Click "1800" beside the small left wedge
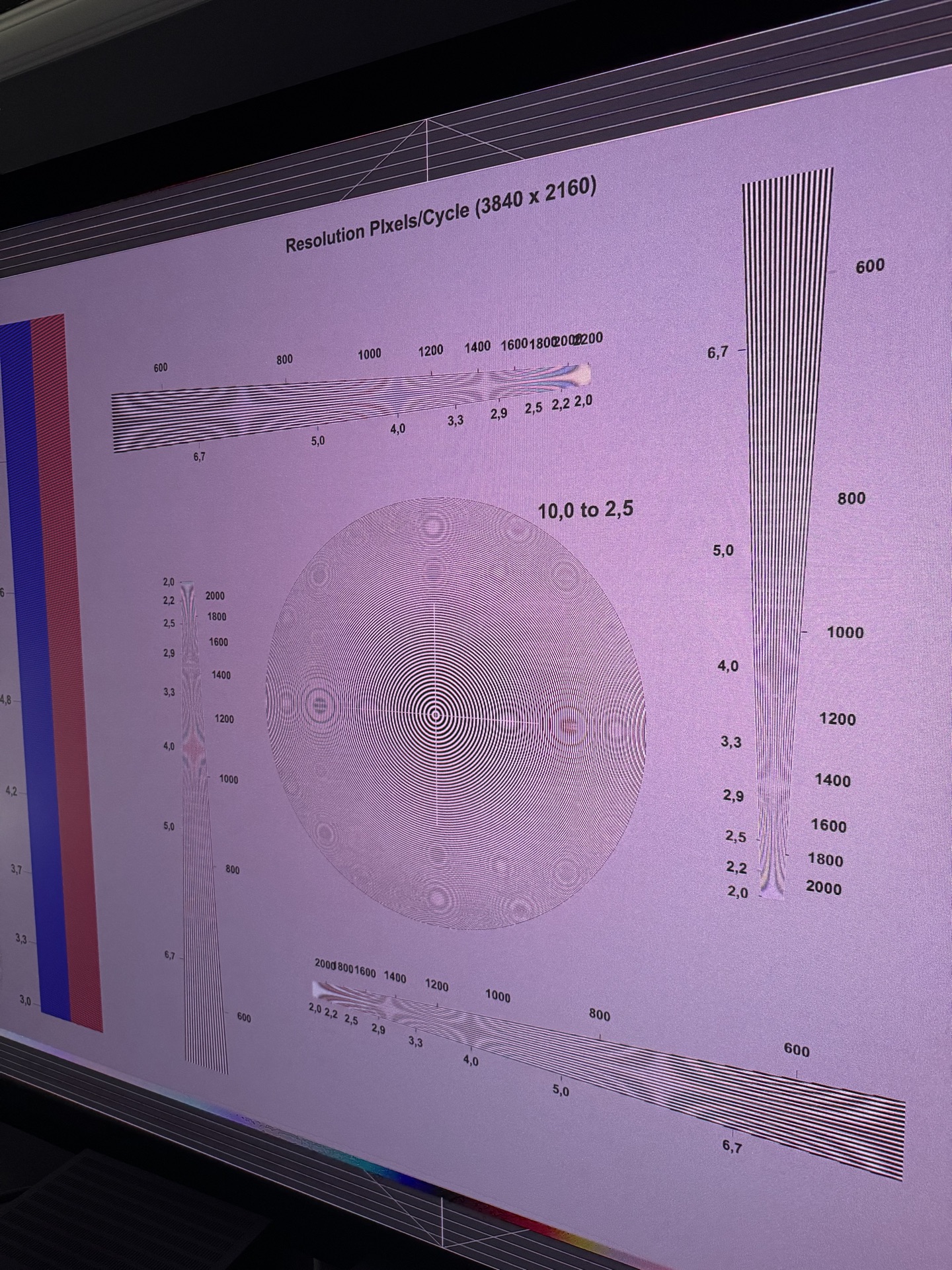The image size is (952, 1270). (x=217, y=616)
